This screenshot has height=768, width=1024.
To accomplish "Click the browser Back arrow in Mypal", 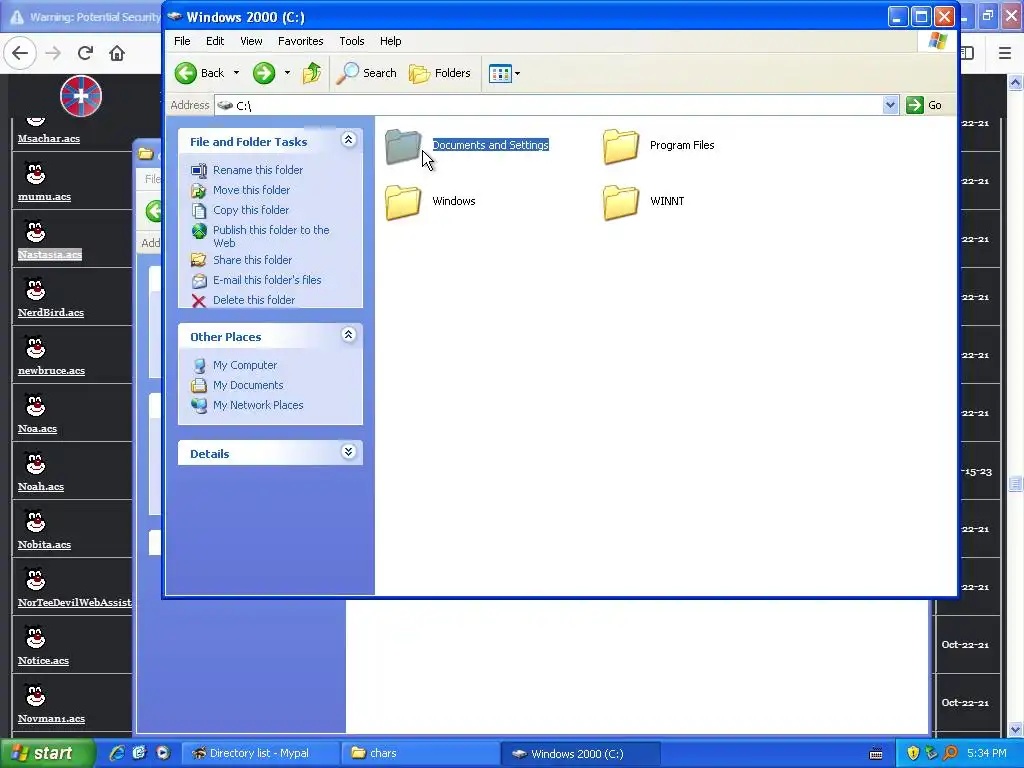I will tap(20, 53).
